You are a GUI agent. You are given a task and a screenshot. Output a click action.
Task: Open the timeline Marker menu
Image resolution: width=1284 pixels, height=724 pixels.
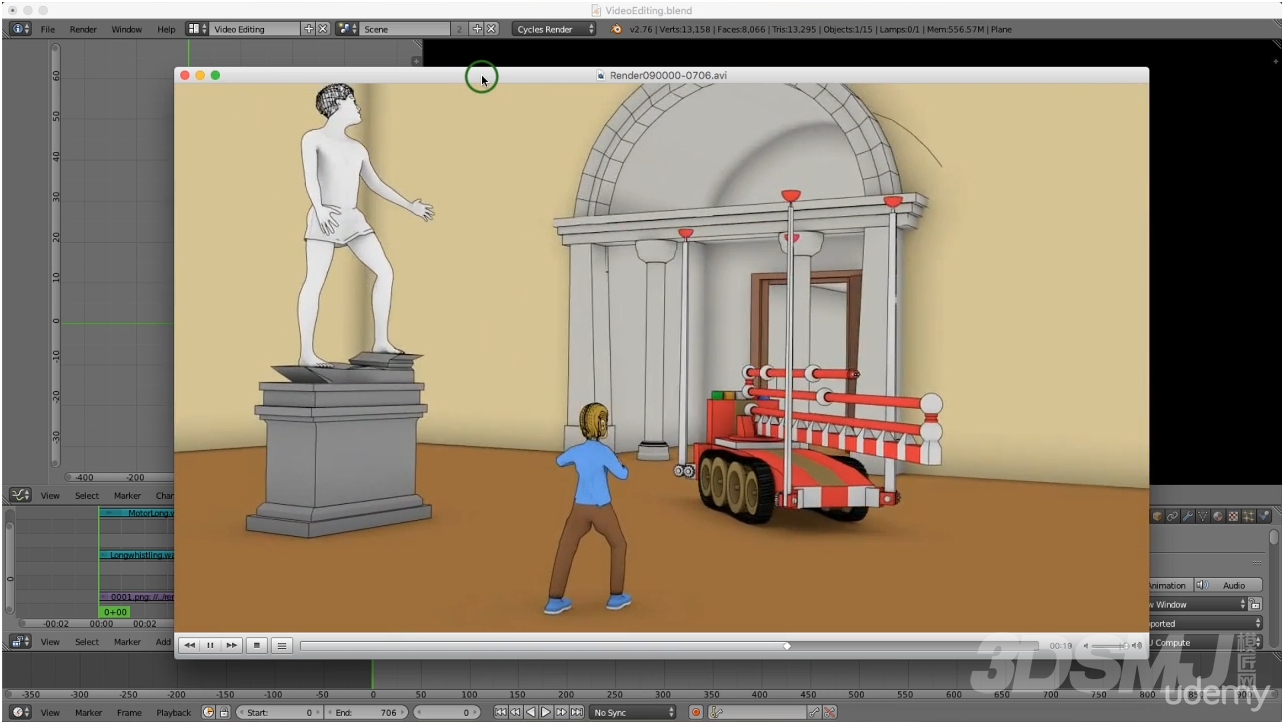(x=89, y=713)
